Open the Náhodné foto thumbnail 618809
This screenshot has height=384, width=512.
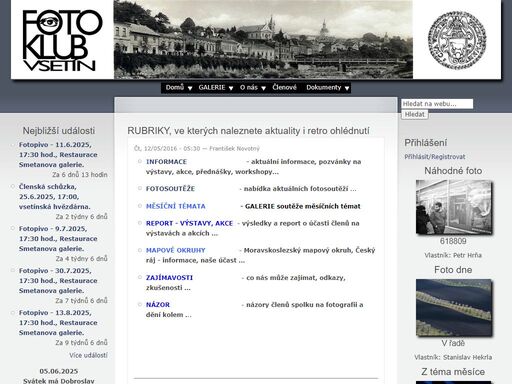[454, 207]
